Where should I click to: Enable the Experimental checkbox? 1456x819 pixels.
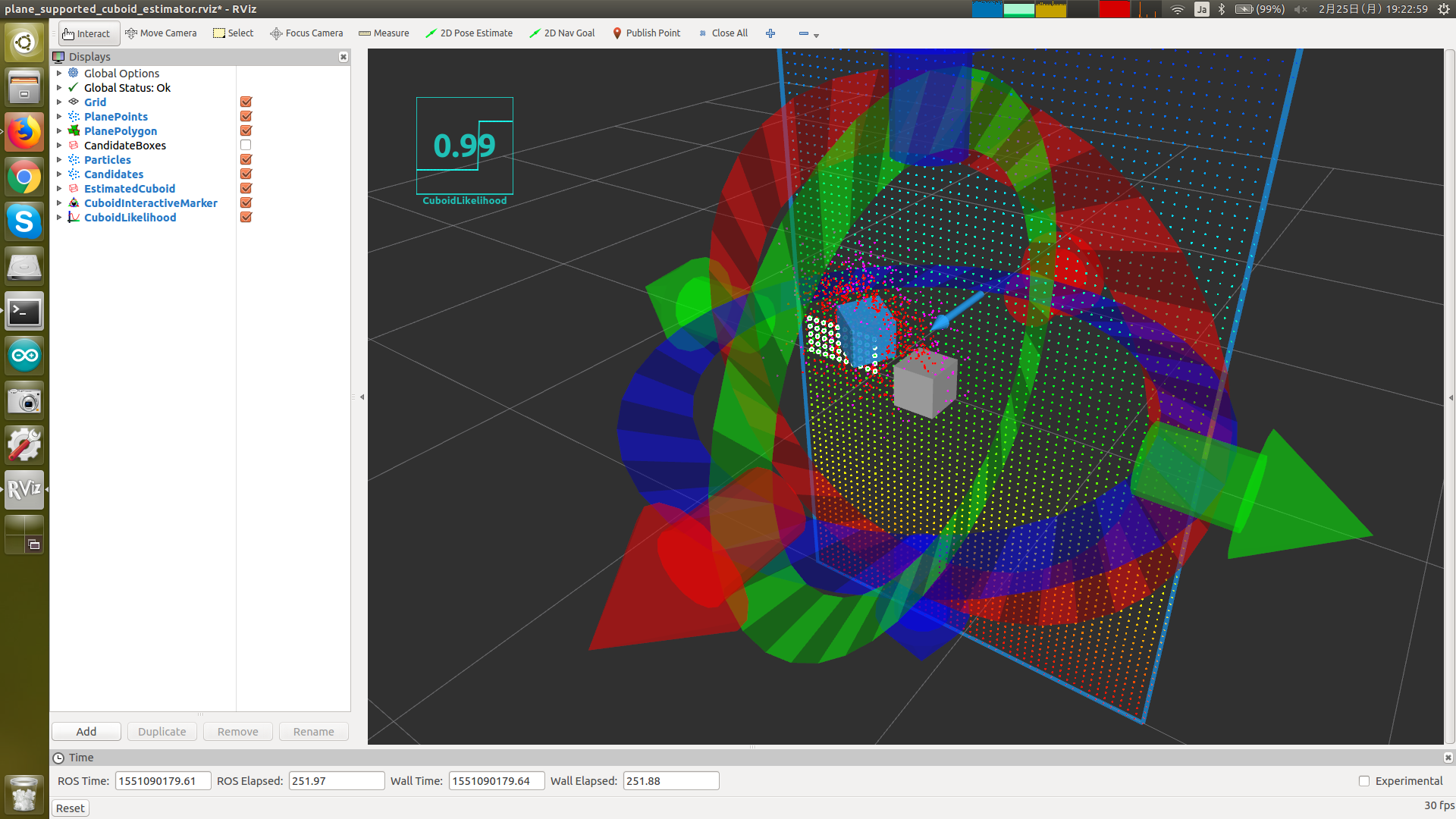(1364, 781)
